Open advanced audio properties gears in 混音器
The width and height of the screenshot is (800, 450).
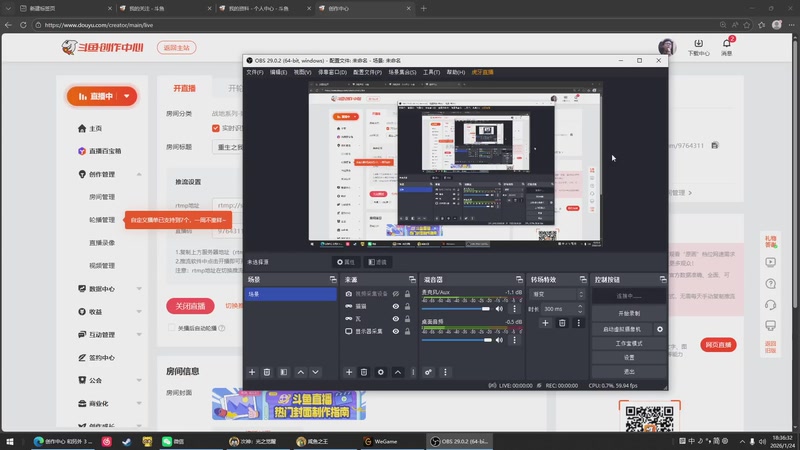(x=428, y=372)
